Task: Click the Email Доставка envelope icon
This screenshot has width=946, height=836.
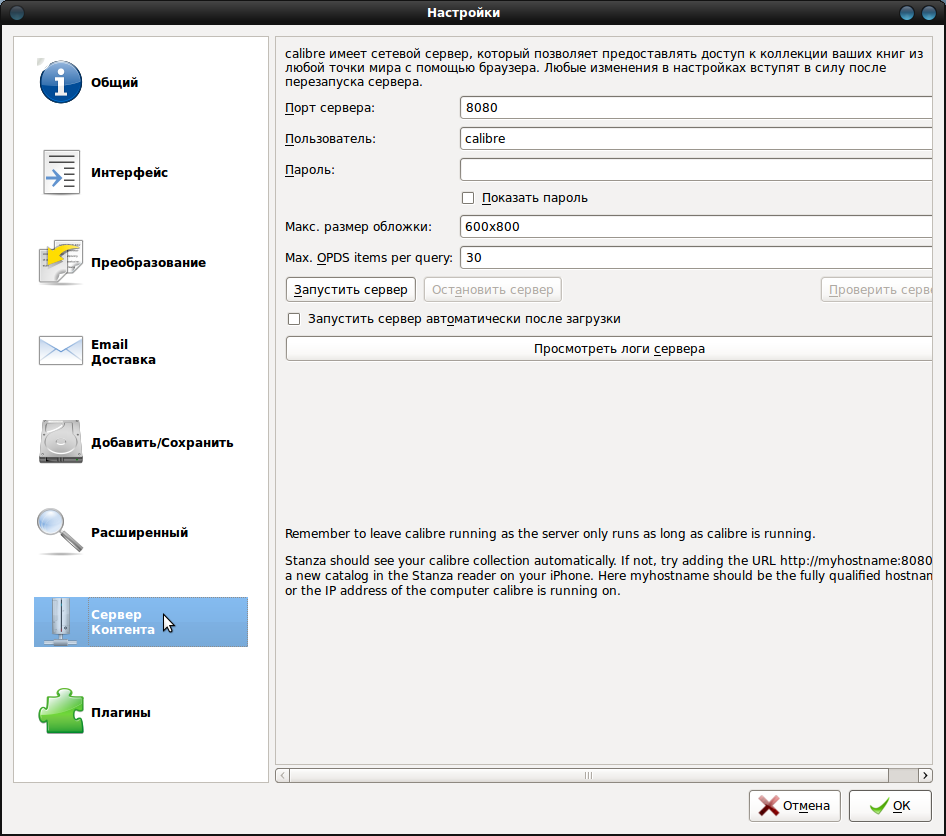Action: point(60,352)
